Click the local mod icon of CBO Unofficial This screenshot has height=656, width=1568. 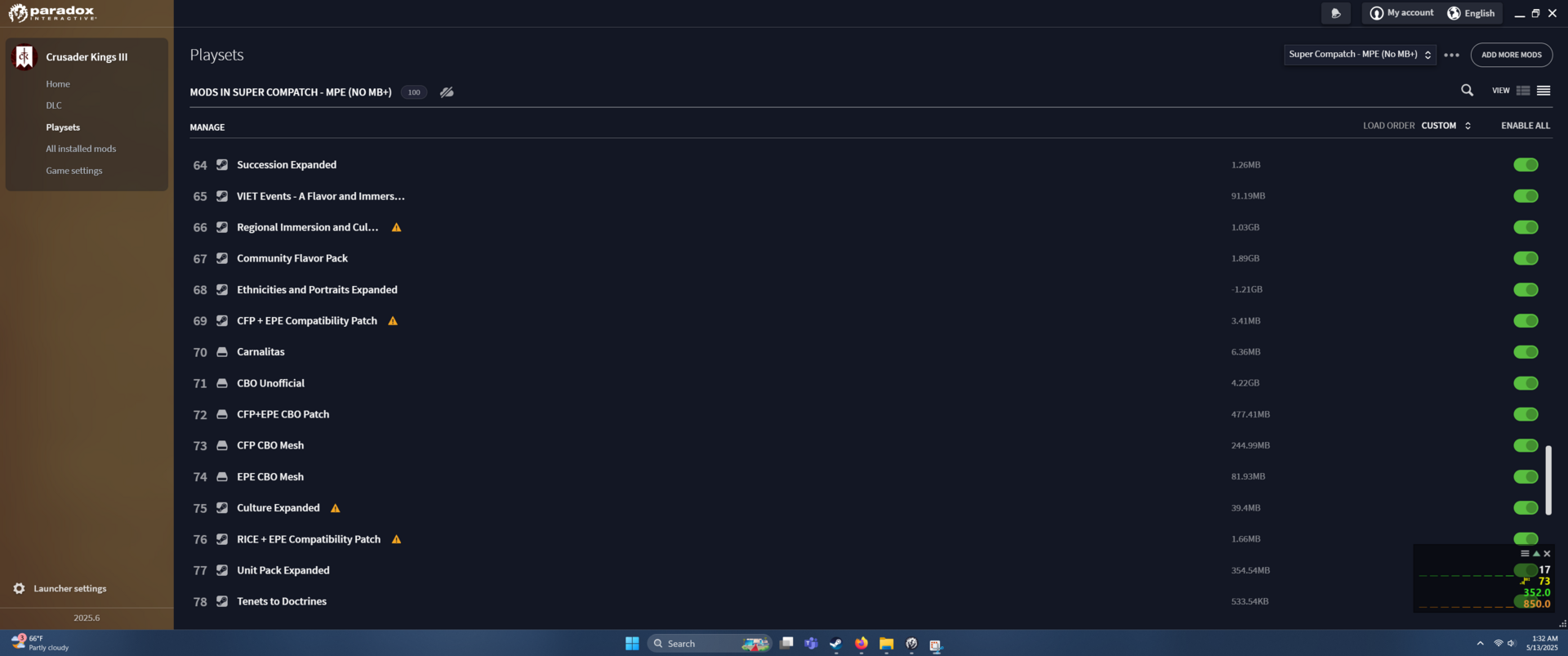coord(222,383)
